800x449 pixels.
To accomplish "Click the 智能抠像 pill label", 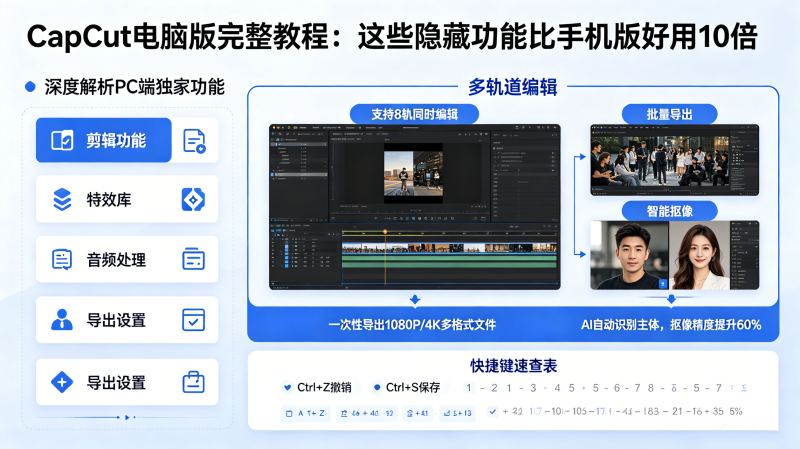I will (669, 211).
